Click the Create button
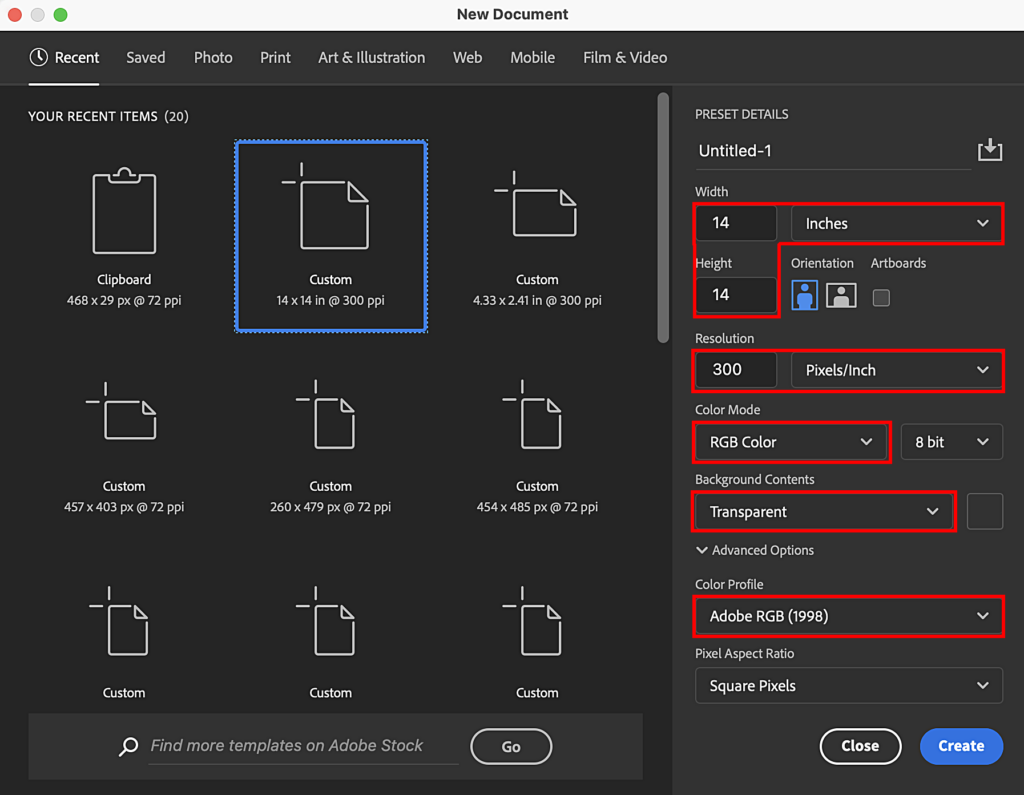1024x795 pixels. [x=960, y=746]
